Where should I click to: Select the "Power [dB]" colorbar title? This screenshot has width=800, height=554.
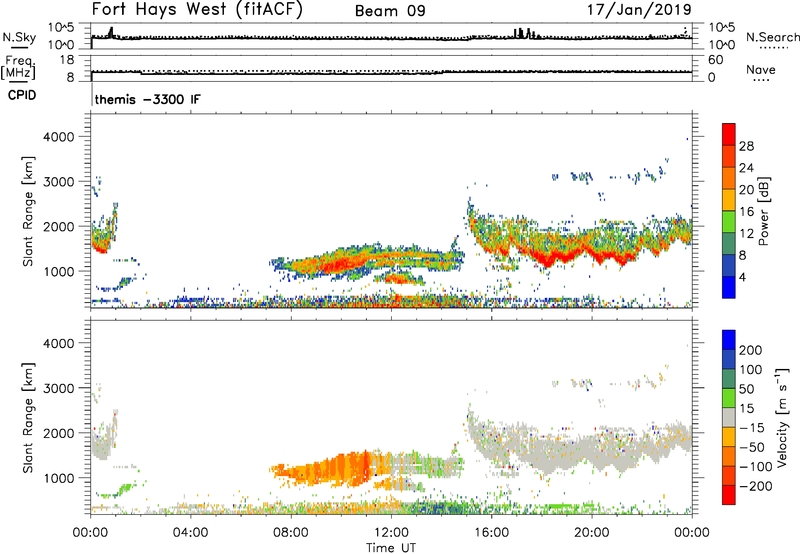[x=764, y=211]
